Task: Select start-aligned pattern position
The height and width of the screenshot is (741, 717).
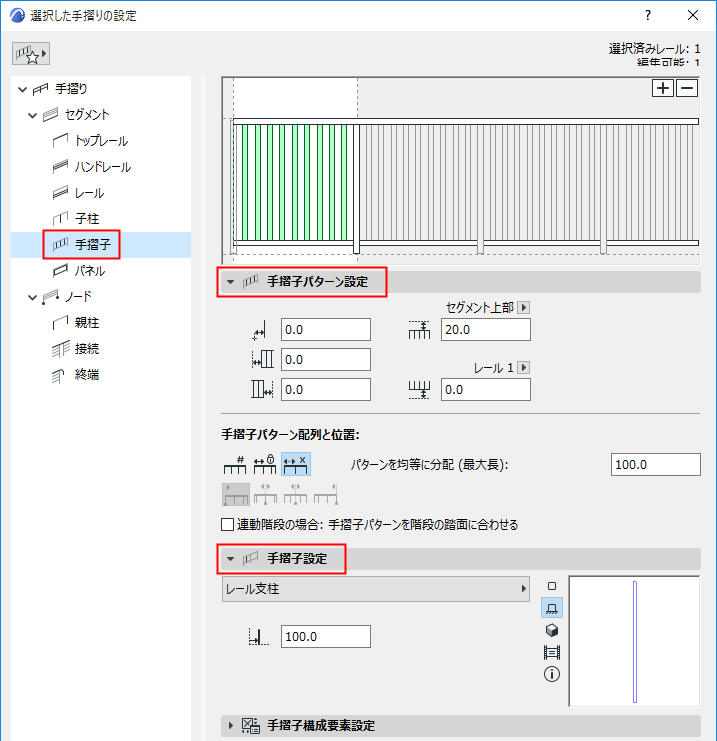Action: (x=236, y=494)
